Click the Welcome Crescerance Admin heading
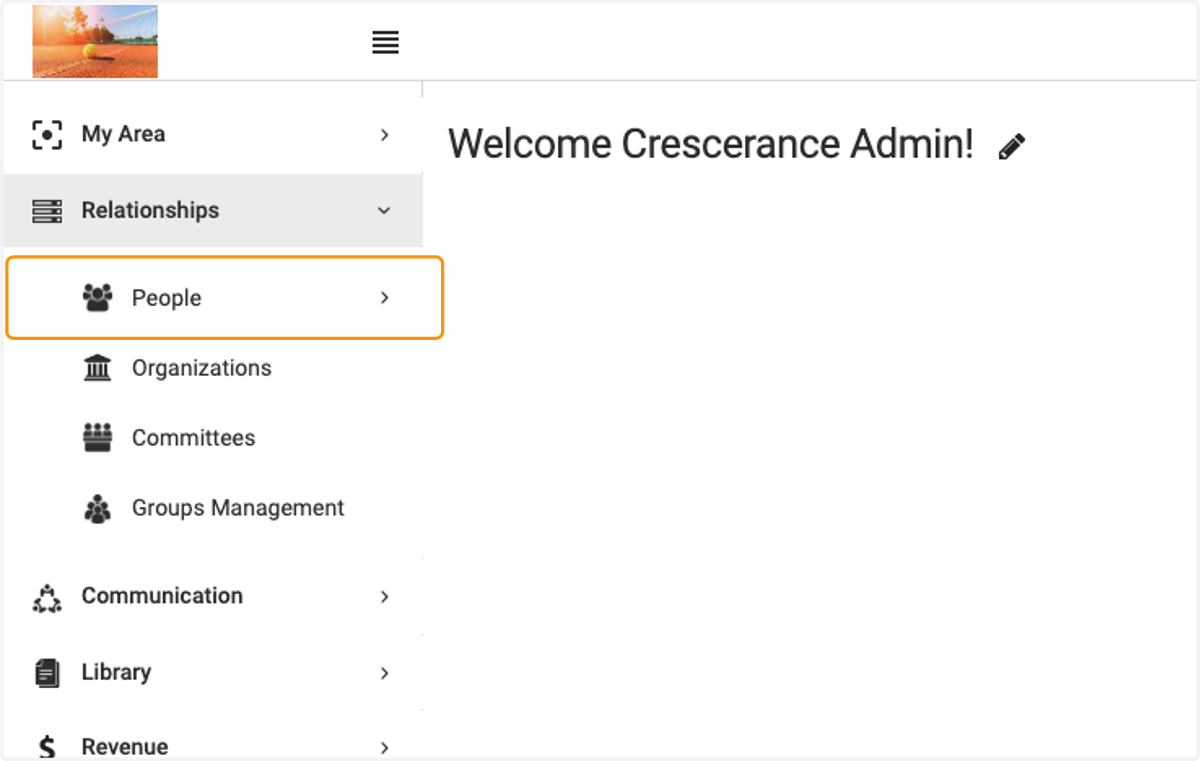1200x761 pixels. tap(711, 144)
